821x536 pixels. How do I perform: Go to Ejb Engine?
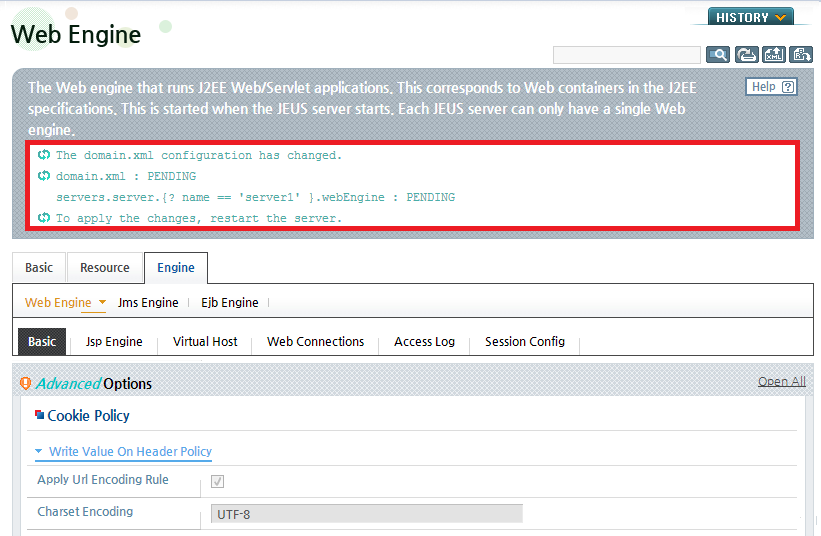pos(230,303)
